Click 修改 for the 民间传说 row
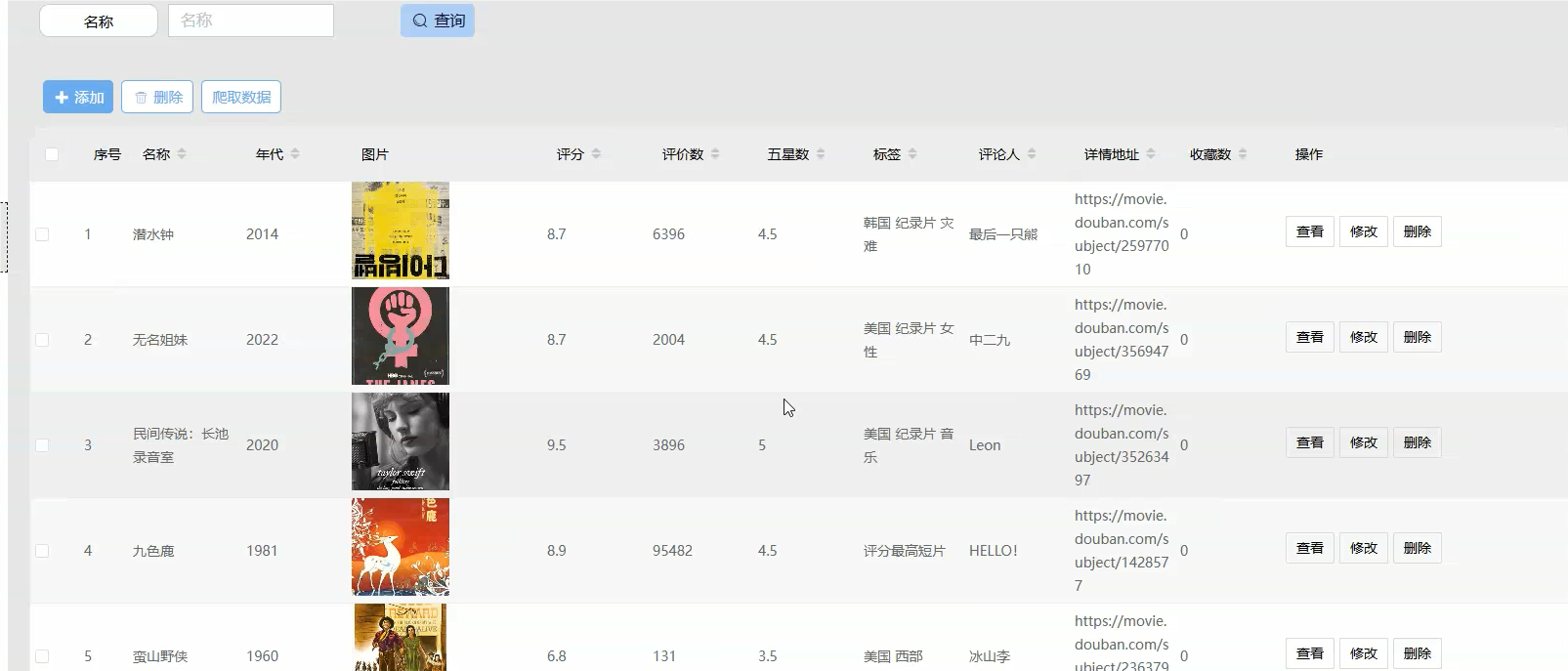1568x671 pixels. [1364, 442]
